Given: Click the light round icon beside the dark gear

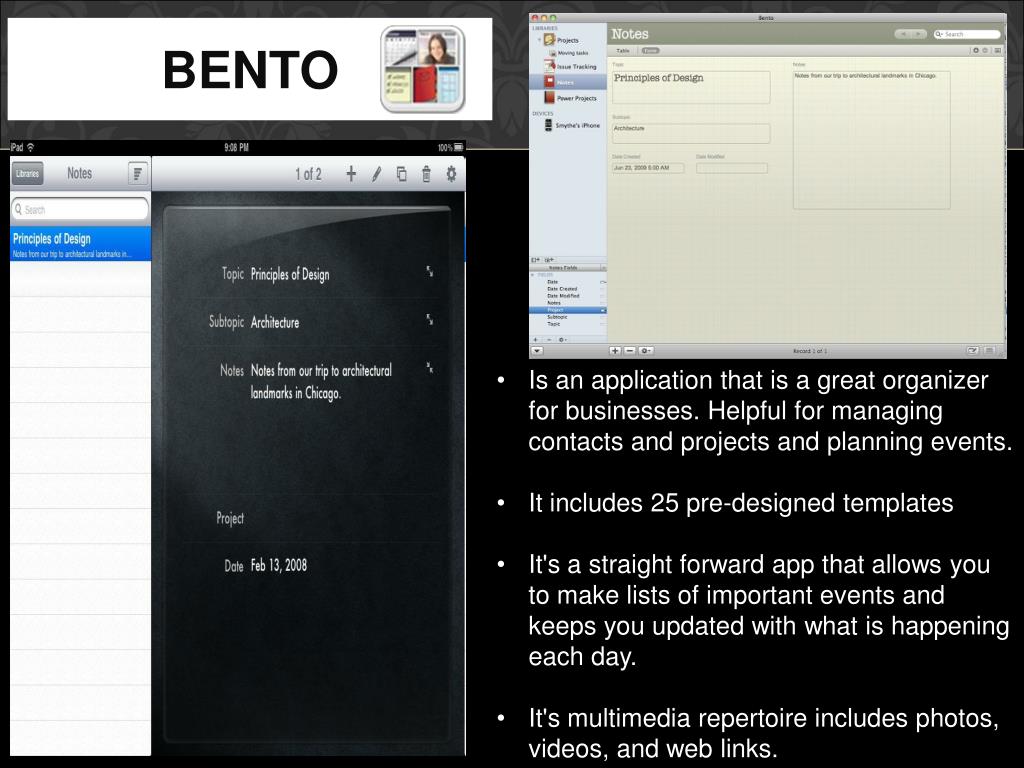Looking at the screenshot, I should pos(985,50).
